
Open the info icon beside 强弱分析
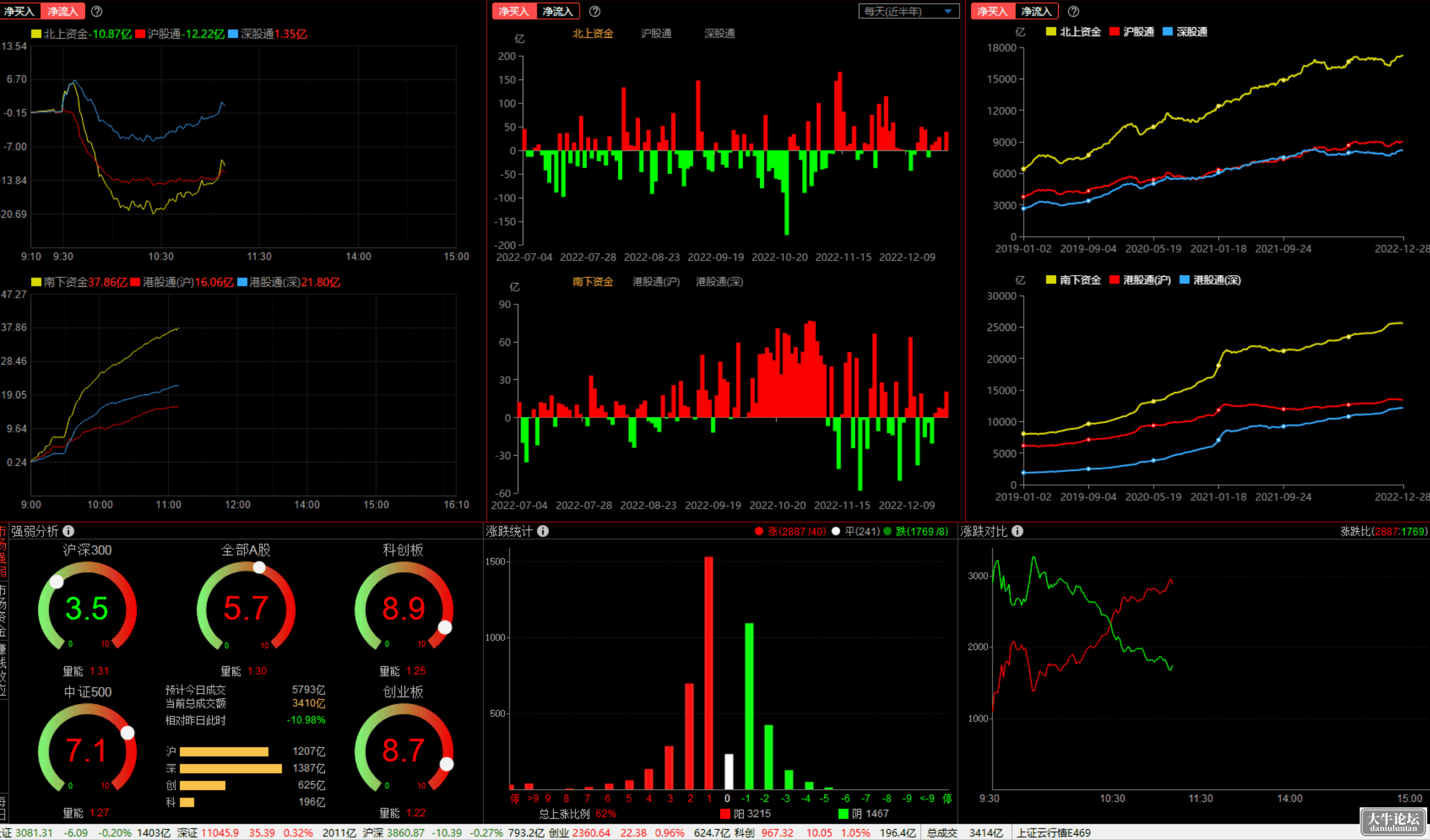tap(69, 531)
